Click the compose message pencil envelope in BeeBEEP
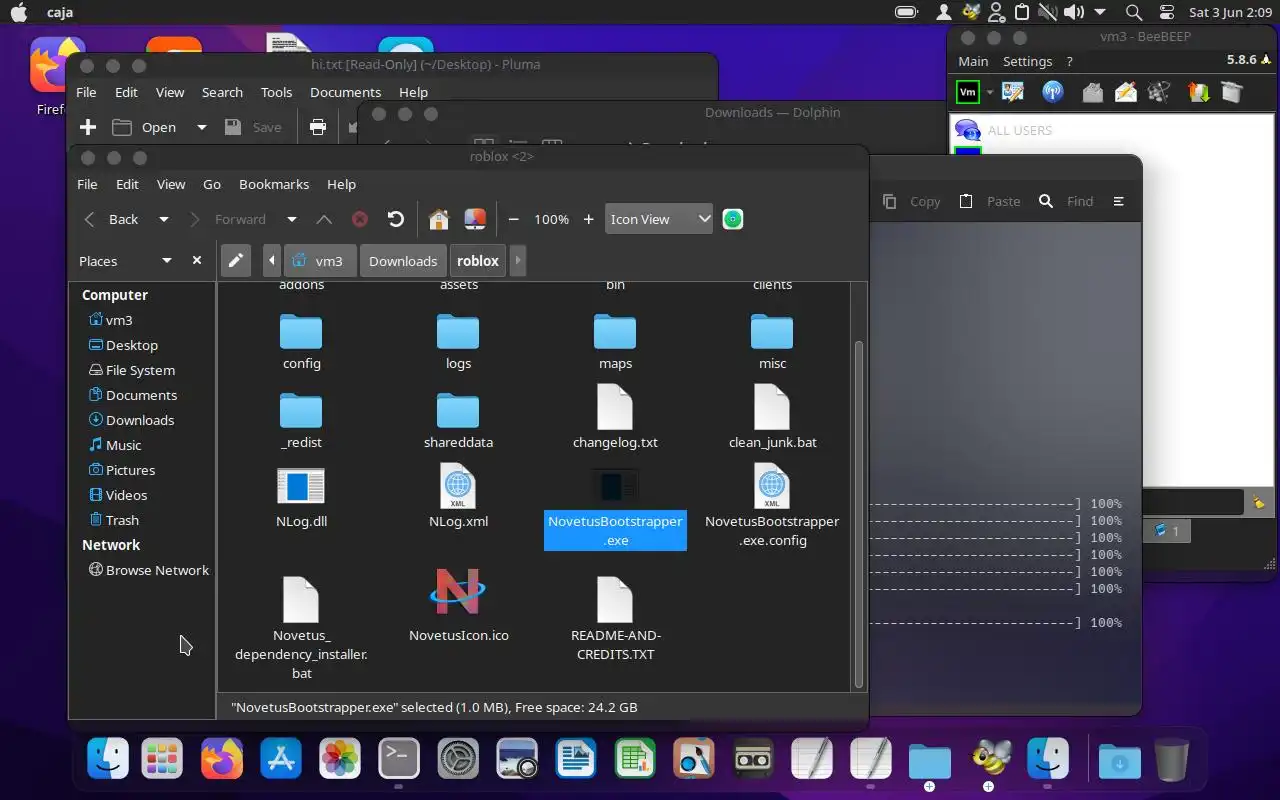This screenshot has width=1280, height=800. (1126, 92)
